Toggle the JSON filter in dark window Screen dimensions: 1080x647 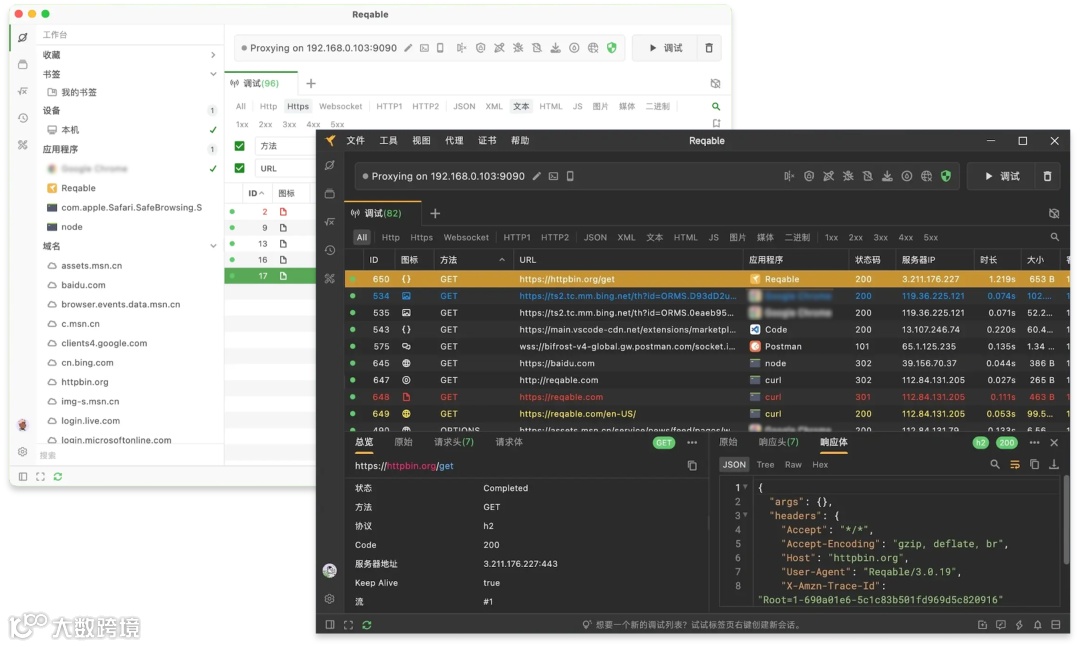[595, 237]
